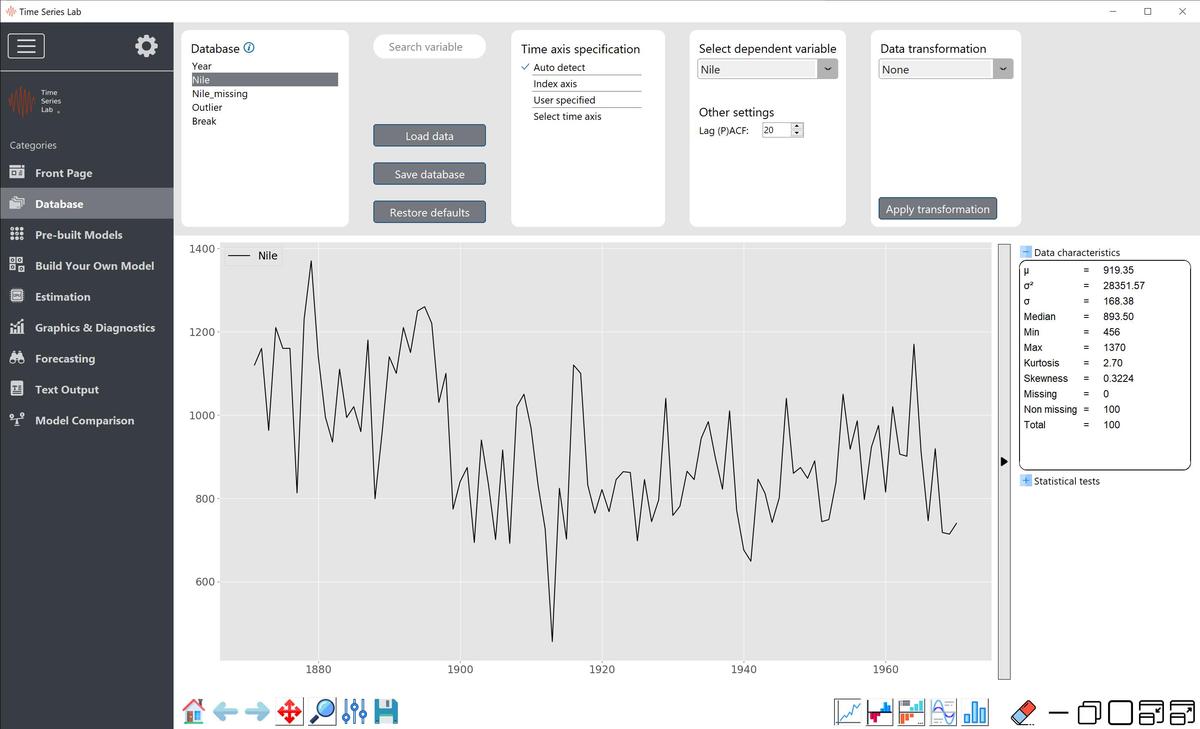Select the pan tool with red arrows
The image size is (1200, 729).
[x=289, y=711]
